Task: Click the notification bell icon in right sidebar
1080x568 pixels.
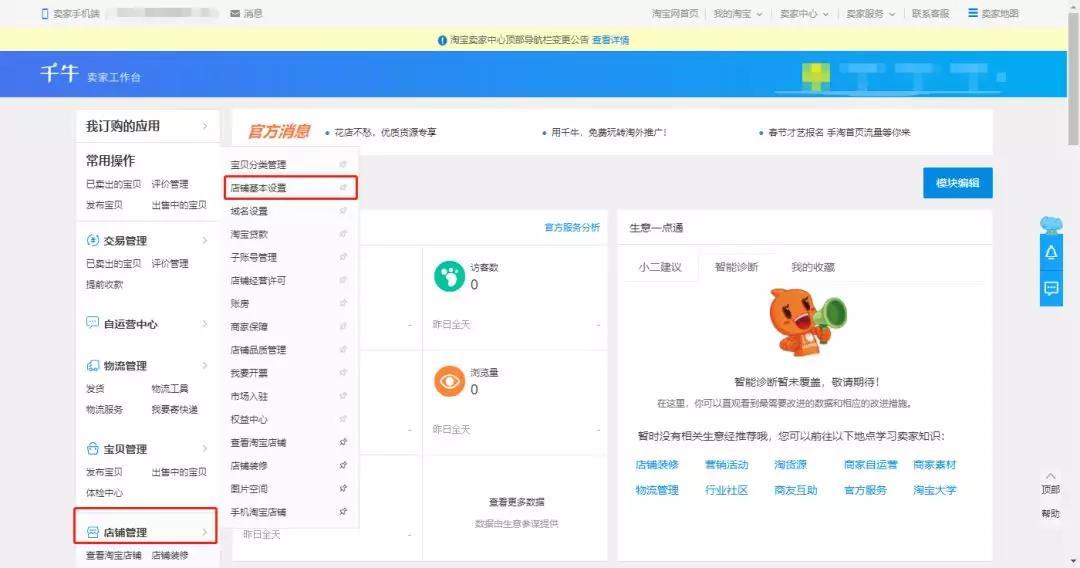Action: pyautogui.click(x=1051, y=253)
